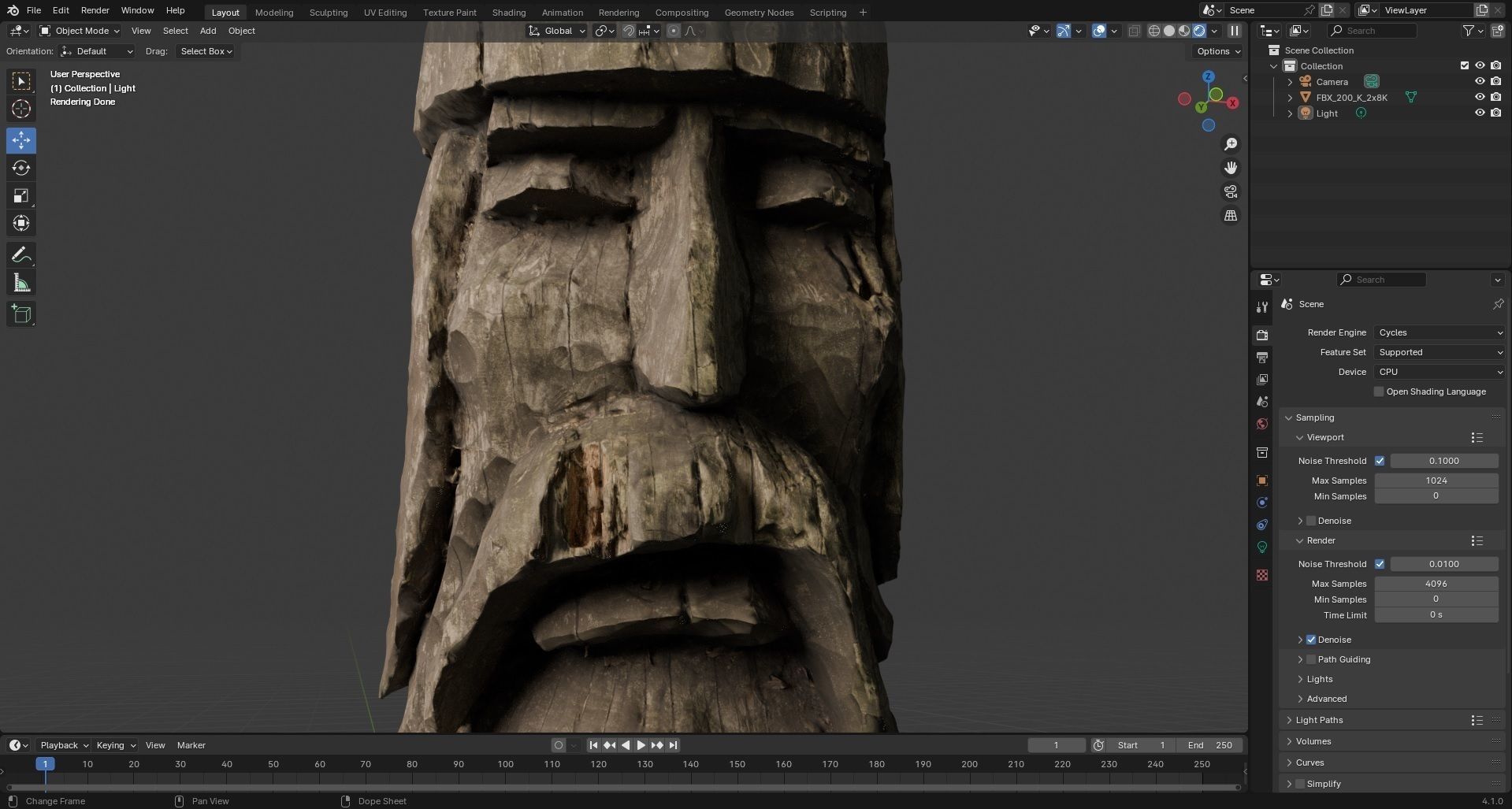Open the Object Mode dropdown
The image size is (1512, 809).
coord(80,31)
